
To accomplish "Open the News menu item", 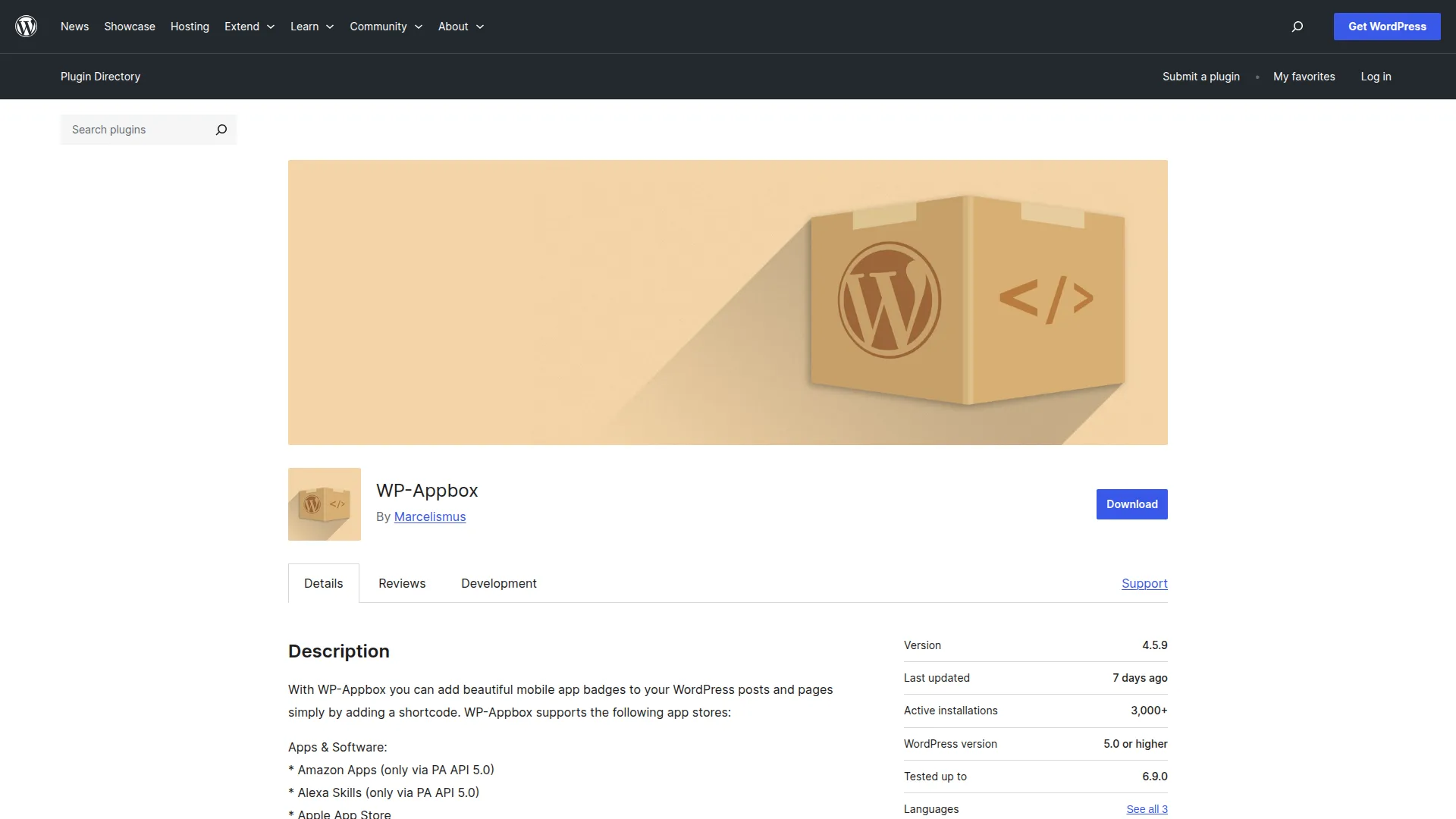I will click(x=74, y=27).
